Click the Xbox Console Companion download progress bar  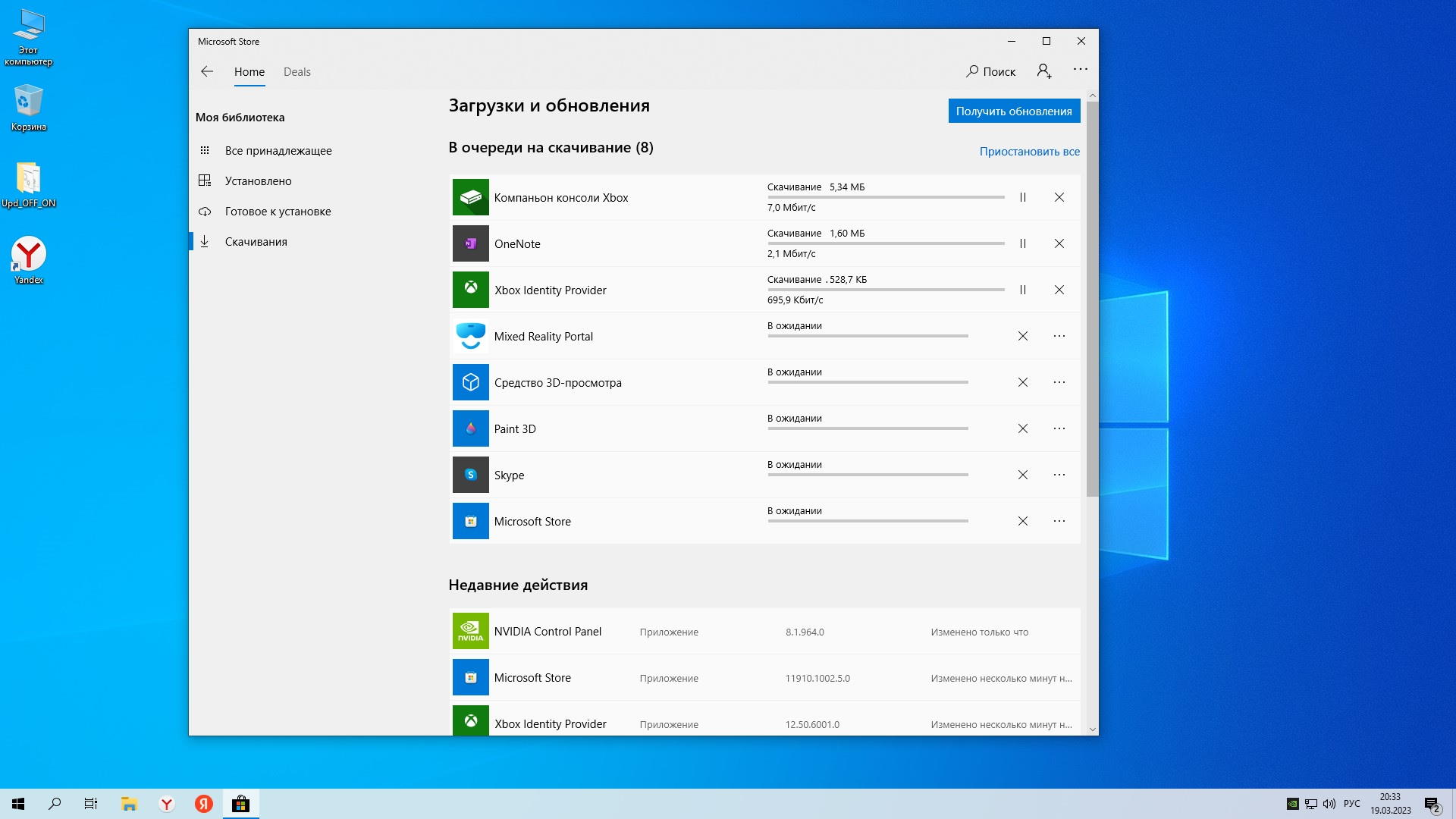pos(885,197)
